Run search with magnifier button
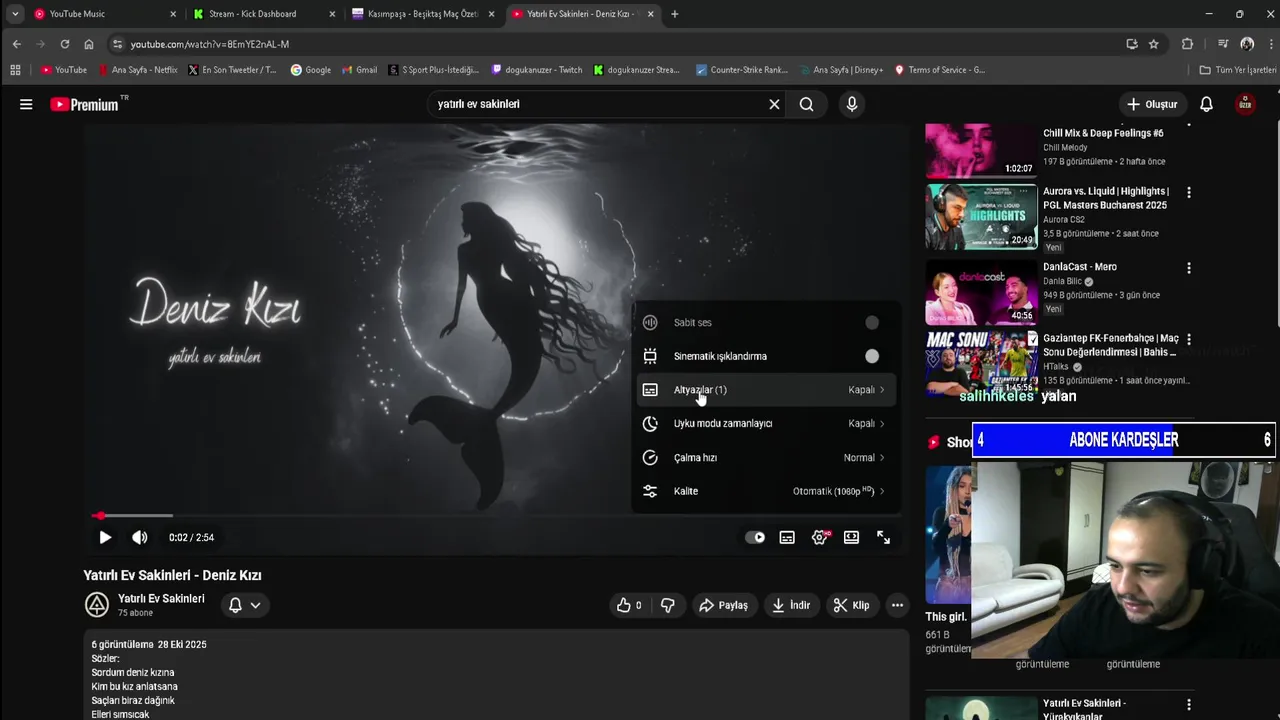This screenshot has width=1280, height=720. [x=807, y=104]
